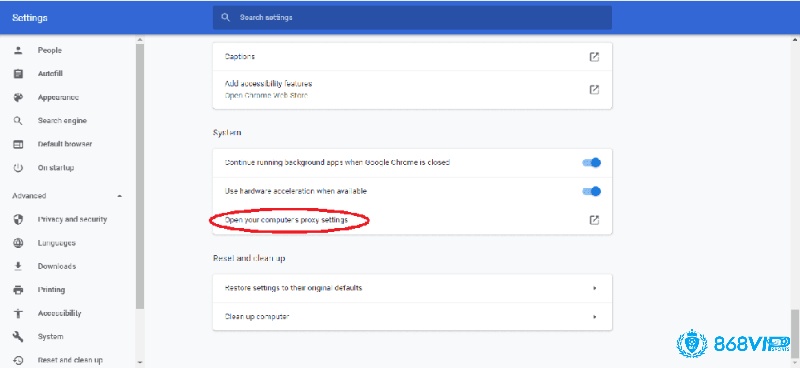Click the Languages globe icon
Image resolution: width=800 pixels, height=368 pixels.
[x=18, y=243]
